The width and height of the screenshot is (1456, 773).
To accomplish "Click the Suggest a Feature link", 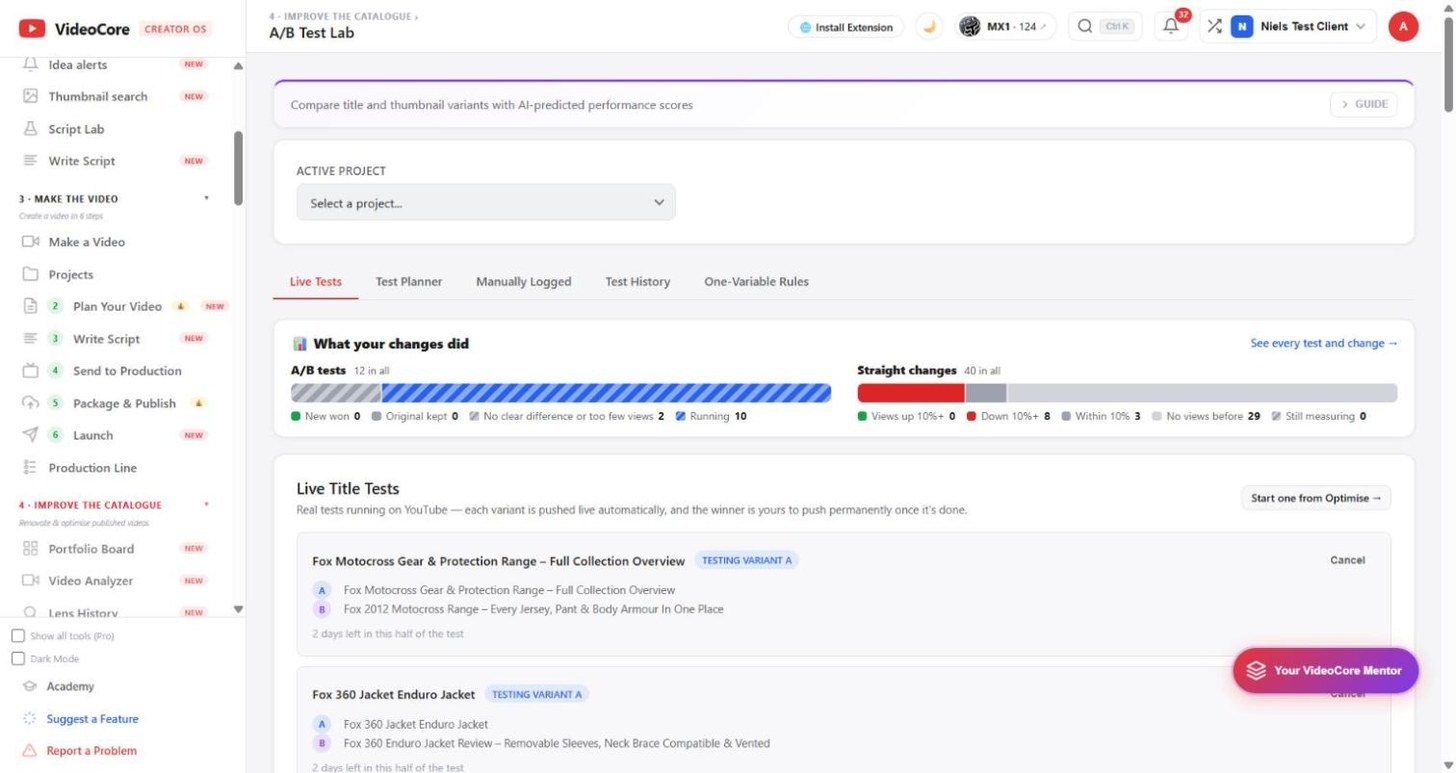I will point(92,719).
